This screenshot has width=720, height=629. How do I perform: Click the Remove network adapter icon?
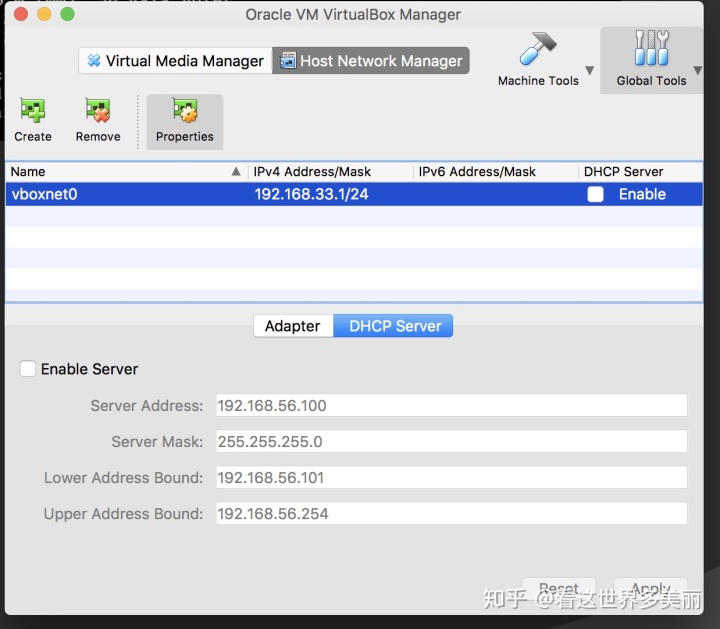click(x=98, y=111)
